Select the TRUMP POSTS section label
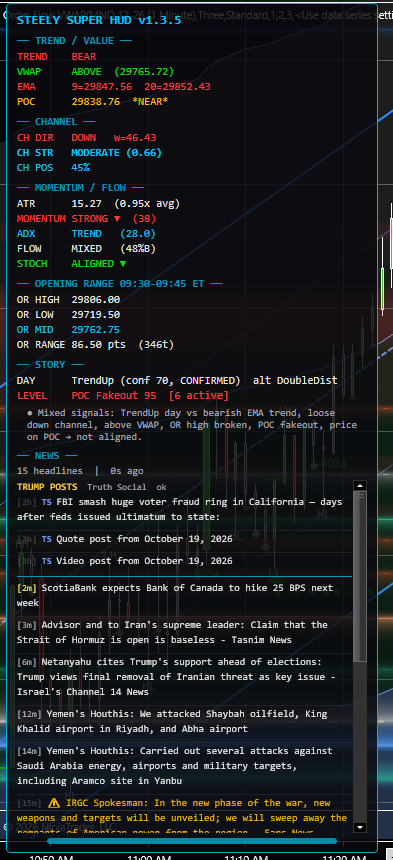This screenshot has width=393, height=860. [x=48, y=487]
